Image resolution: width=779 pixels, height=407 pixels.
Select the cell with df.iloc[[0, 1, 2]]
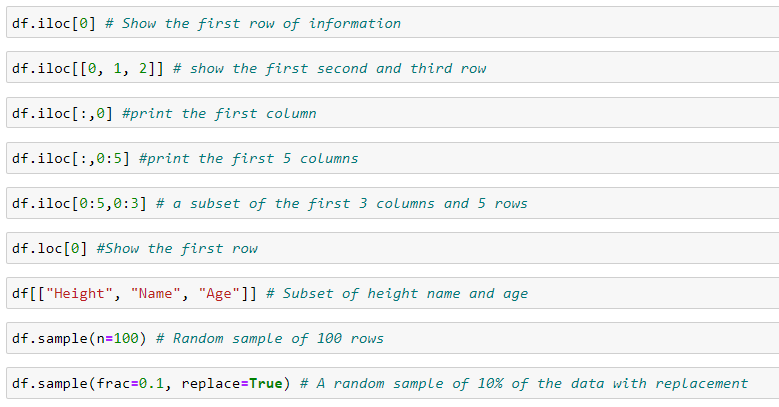[x=86, y=68]
